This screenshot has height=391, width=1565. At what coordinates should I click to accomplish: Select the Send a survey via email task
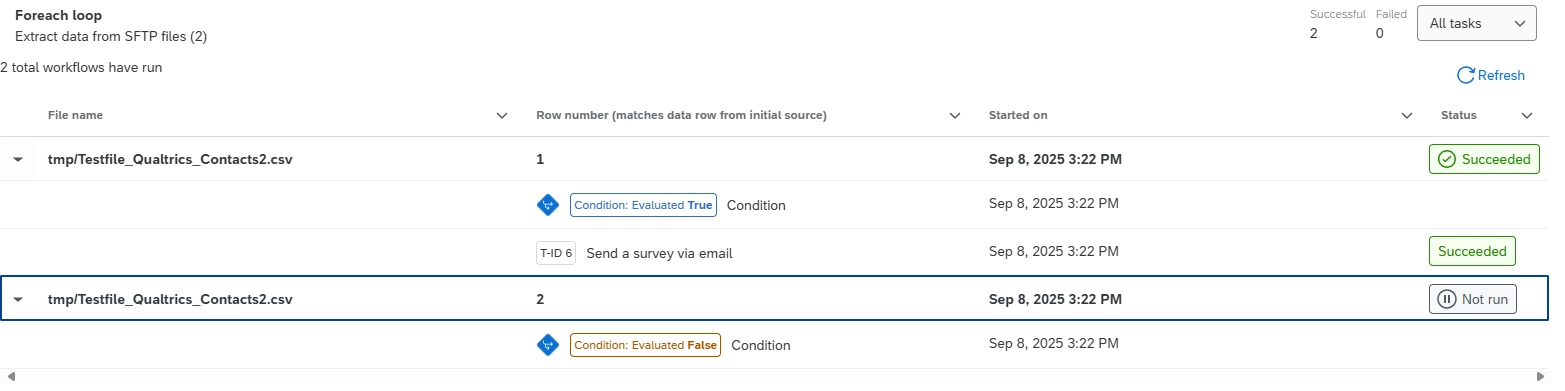659,253
